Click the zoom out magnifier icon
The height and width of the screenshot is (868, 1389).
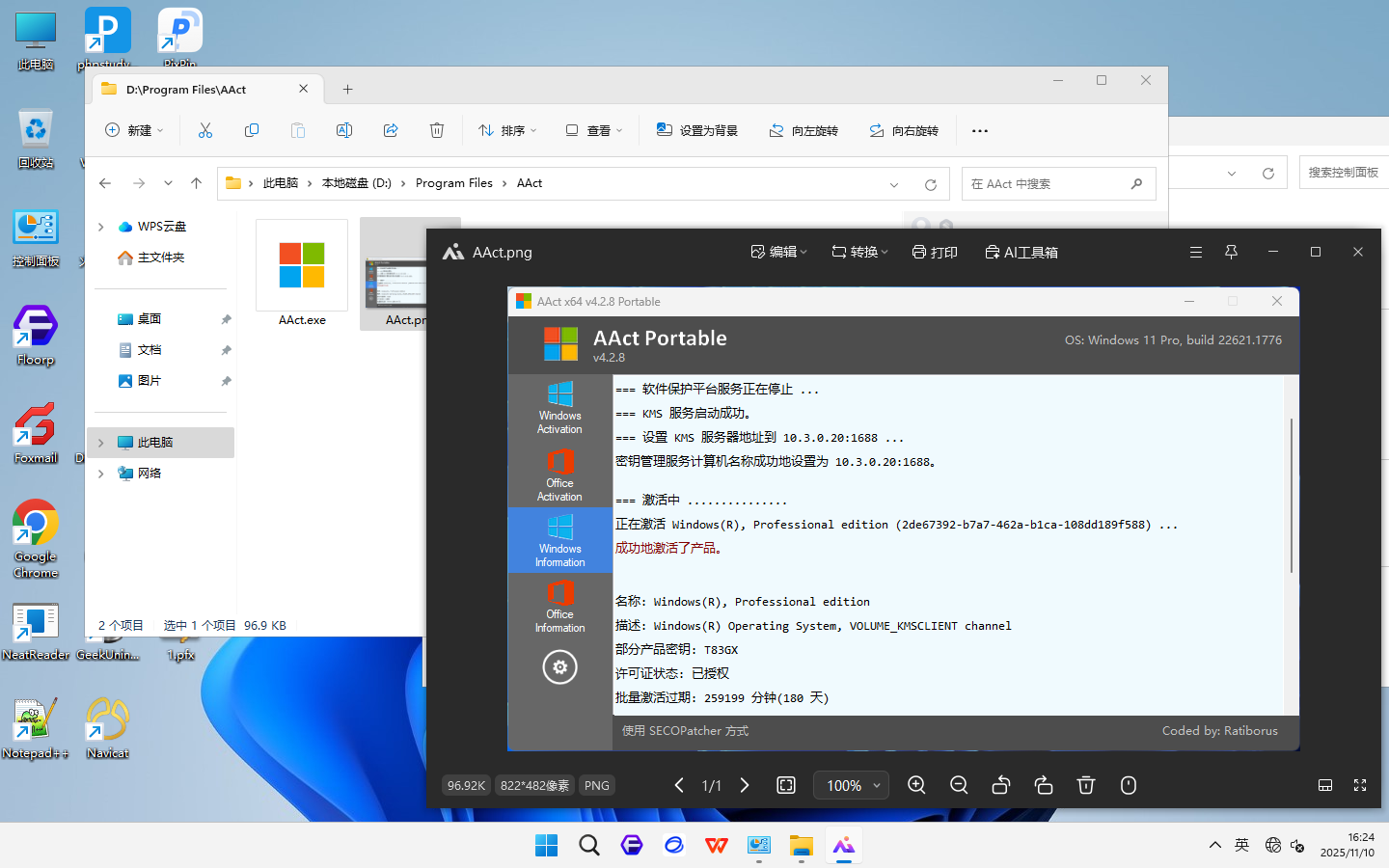(959, 785)
